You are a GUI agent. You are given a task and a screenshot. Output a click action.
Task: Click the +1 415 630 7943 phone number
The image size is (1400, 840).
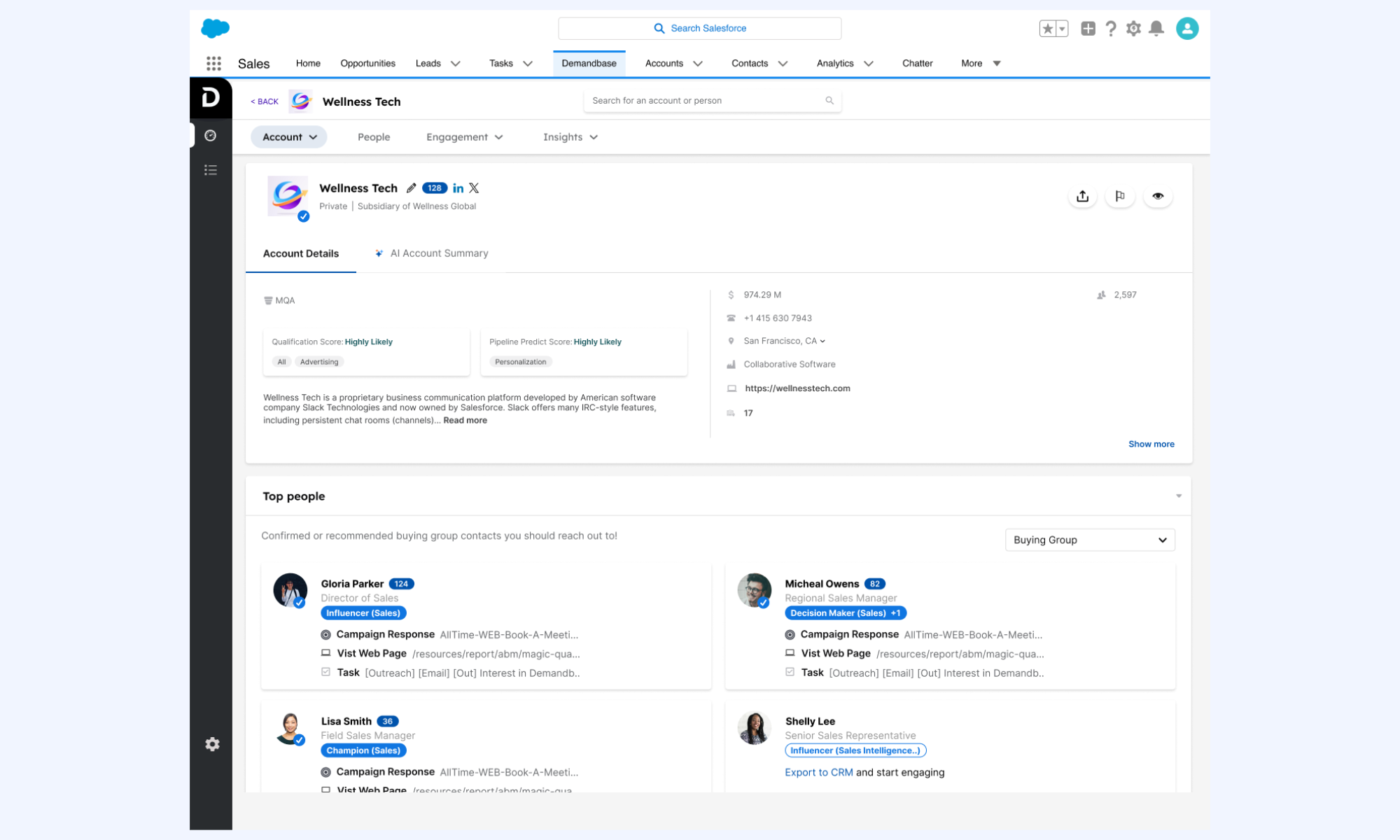tap(778, 318)
